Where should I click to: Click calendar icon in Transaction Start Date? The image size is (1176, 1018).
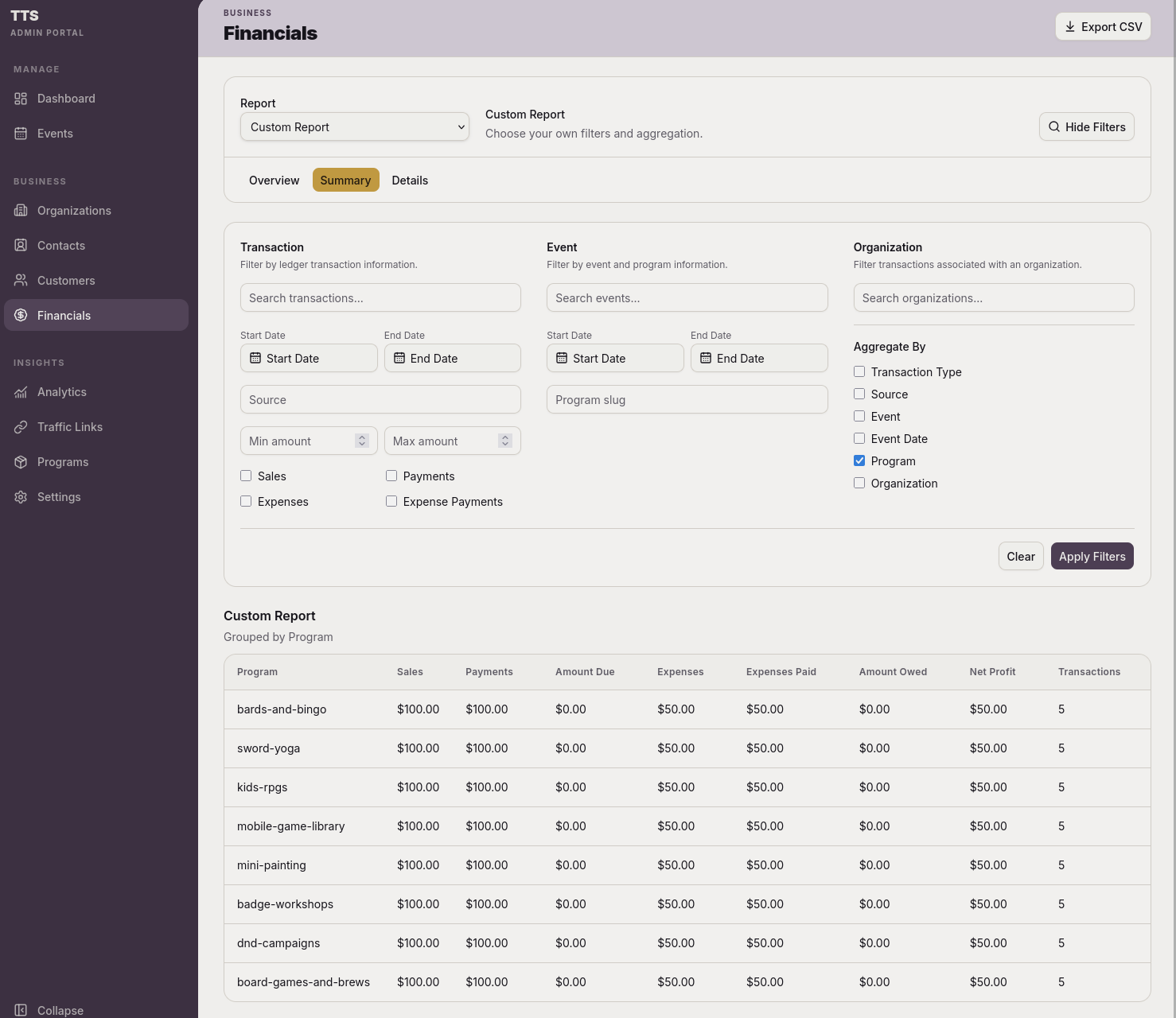pos(255,358)
